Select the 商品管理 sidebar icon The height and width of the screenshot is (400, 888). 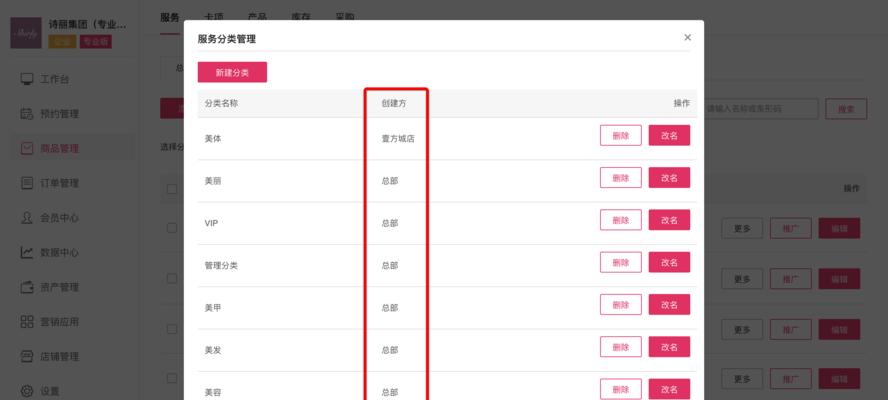pyautogui.click(x=27, y=148)
